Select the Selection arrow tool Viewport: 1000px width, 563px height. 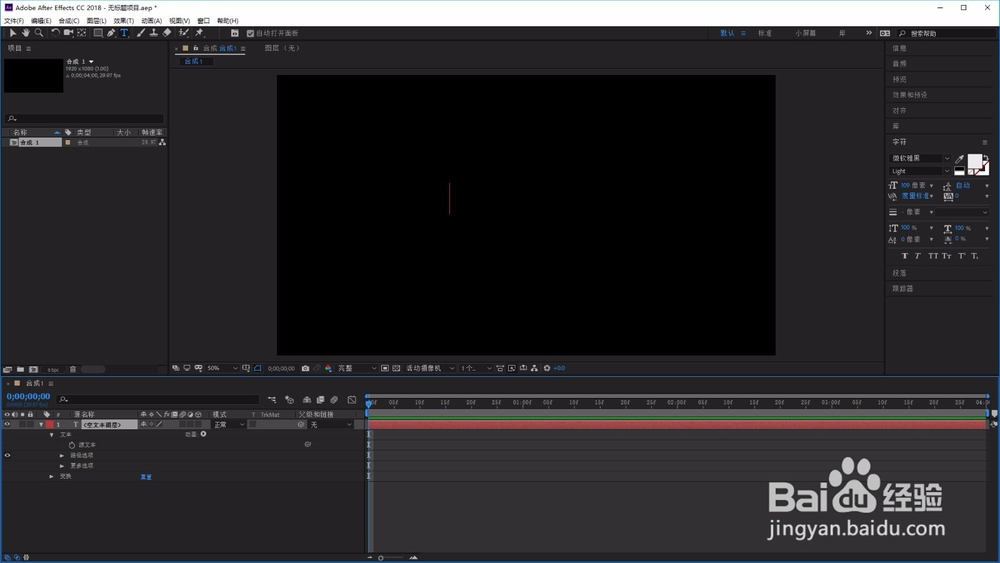13,33
